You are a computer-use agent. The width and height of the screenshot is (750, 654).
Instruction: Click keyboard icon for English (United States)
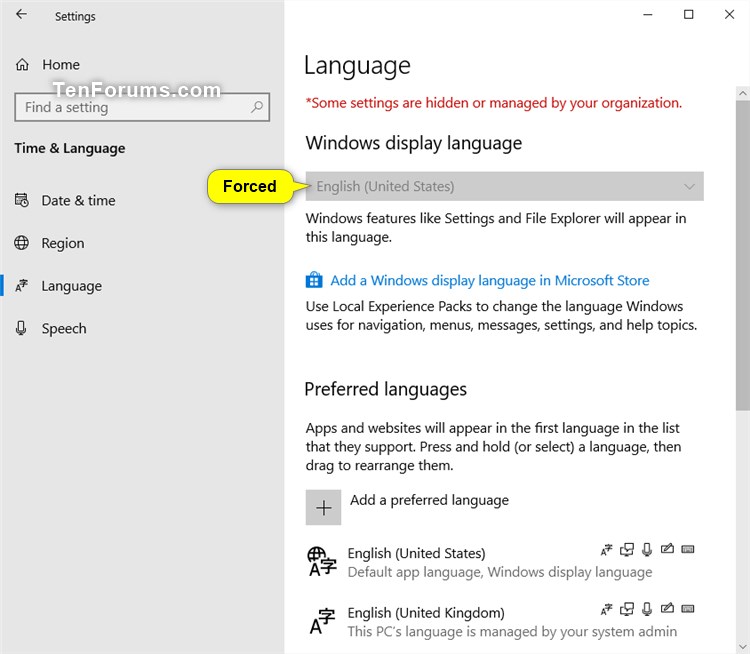(687, 549)
